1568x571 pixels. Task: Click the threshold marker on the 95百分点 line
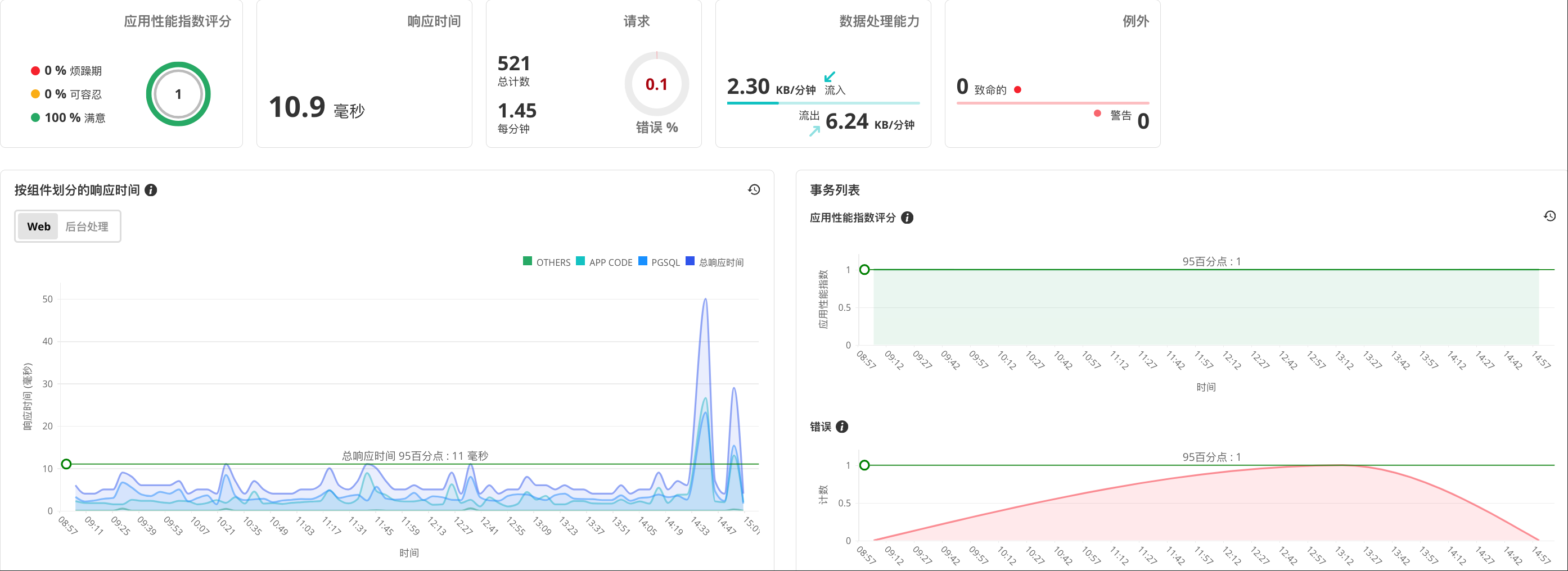(x=66, y=463)
